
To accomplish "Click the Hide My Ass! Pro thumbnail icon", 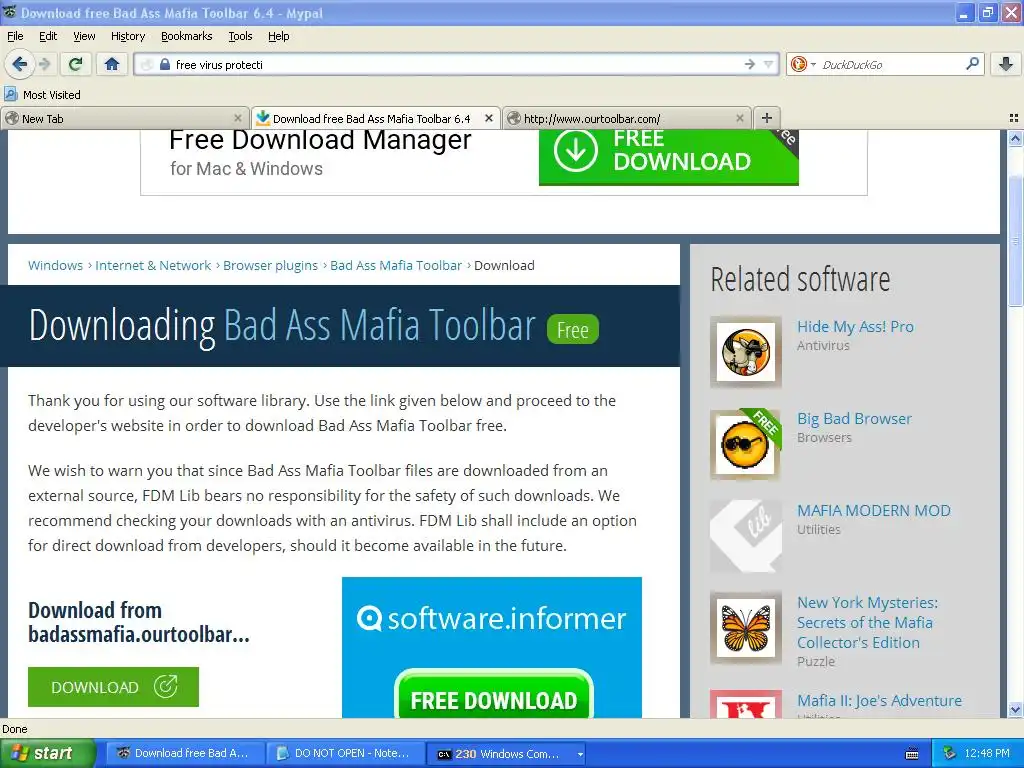I will pyautogui.click(x=745, y=353).
